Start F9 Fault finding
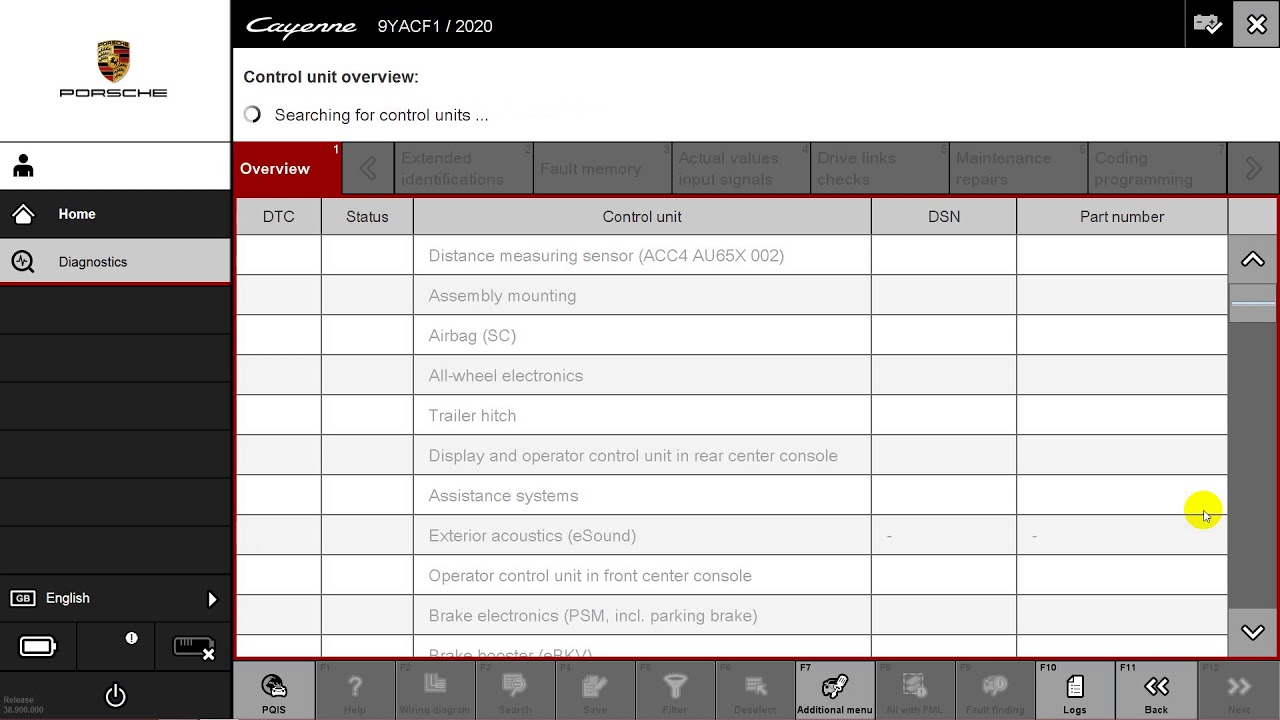Screen dimensions: 1280x720 click(x=995, y=689)
